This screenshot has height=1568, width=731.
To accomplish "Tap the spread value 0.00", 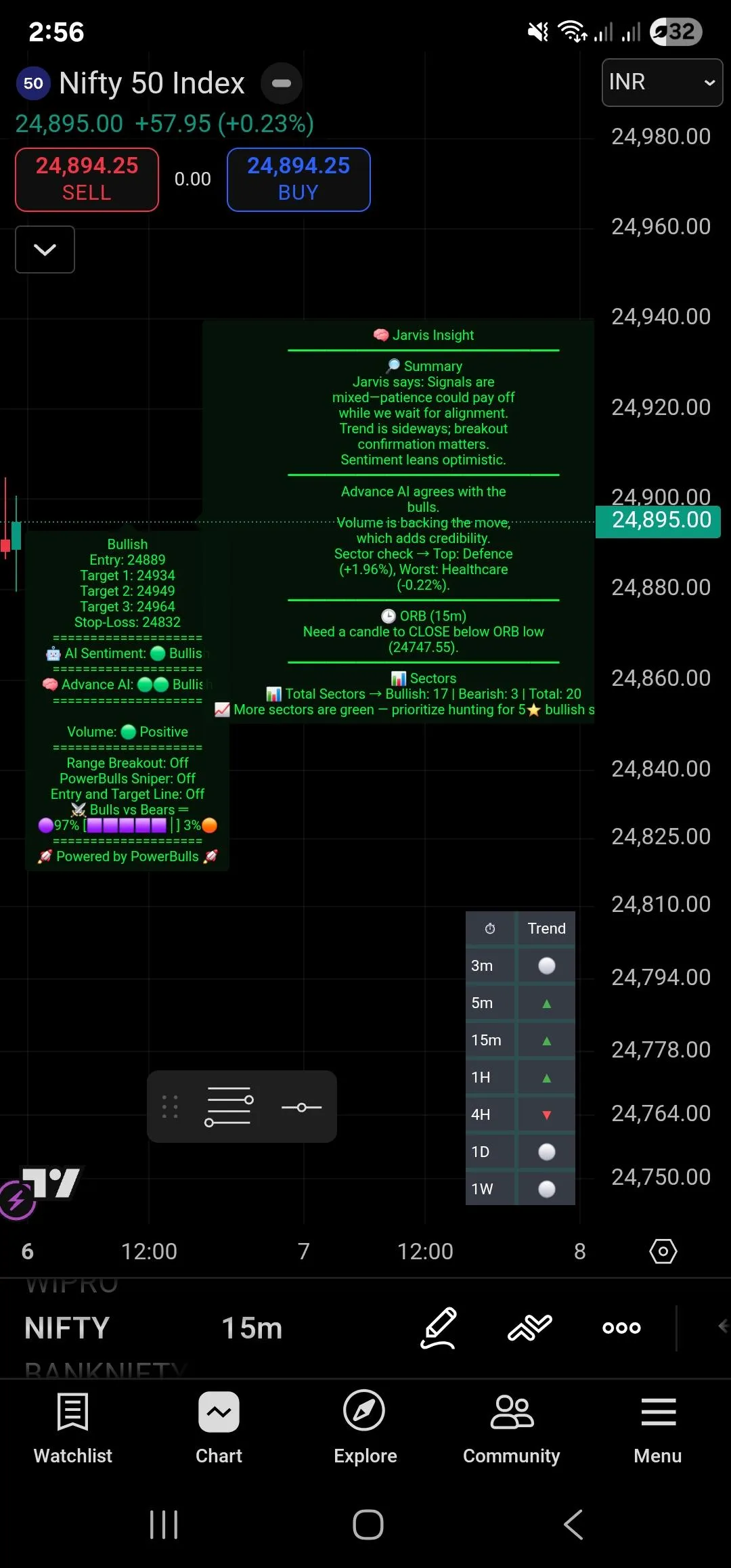I will pos(193,179).
